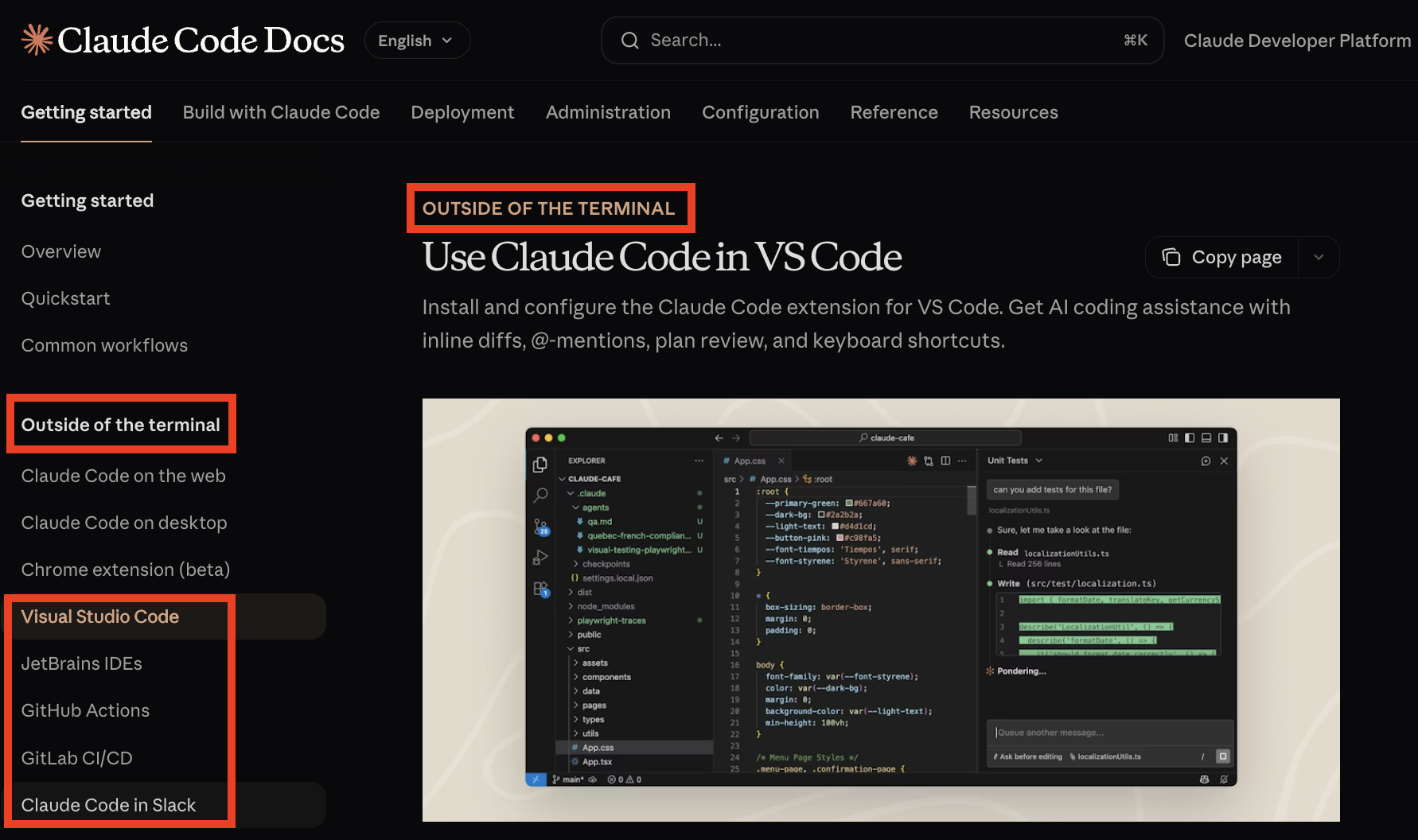
Task: Open Source Control icon with badge 25
Action: [541, 527]
